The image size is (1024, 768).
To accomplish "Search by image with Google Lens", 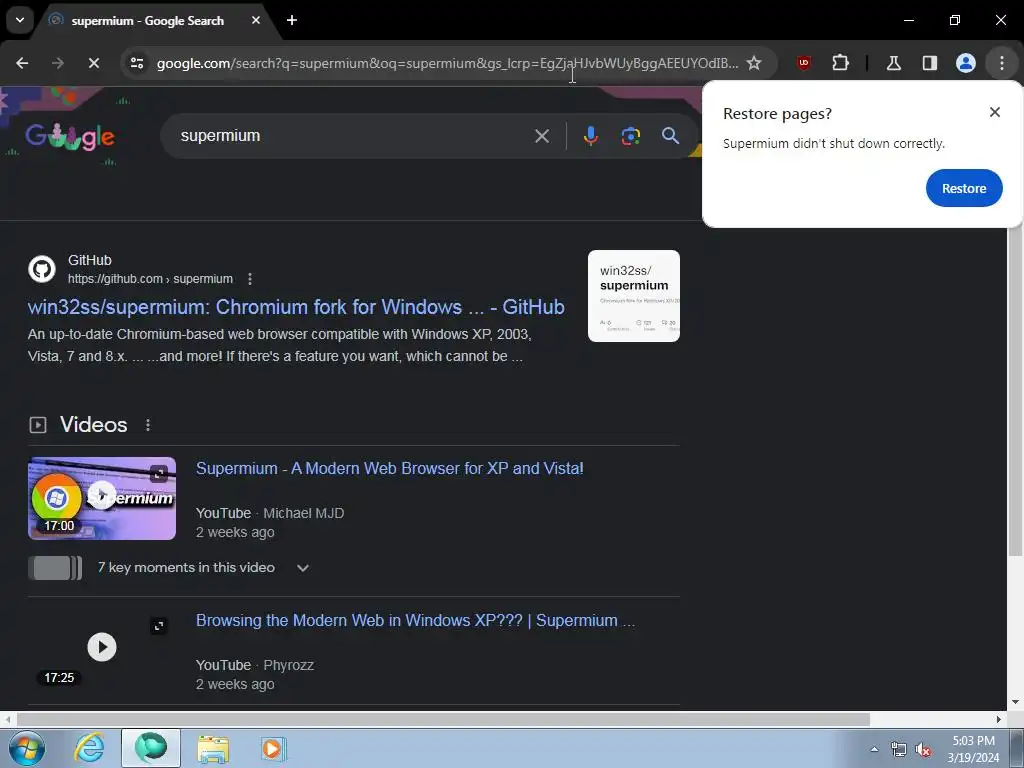I will coord(630,136).
